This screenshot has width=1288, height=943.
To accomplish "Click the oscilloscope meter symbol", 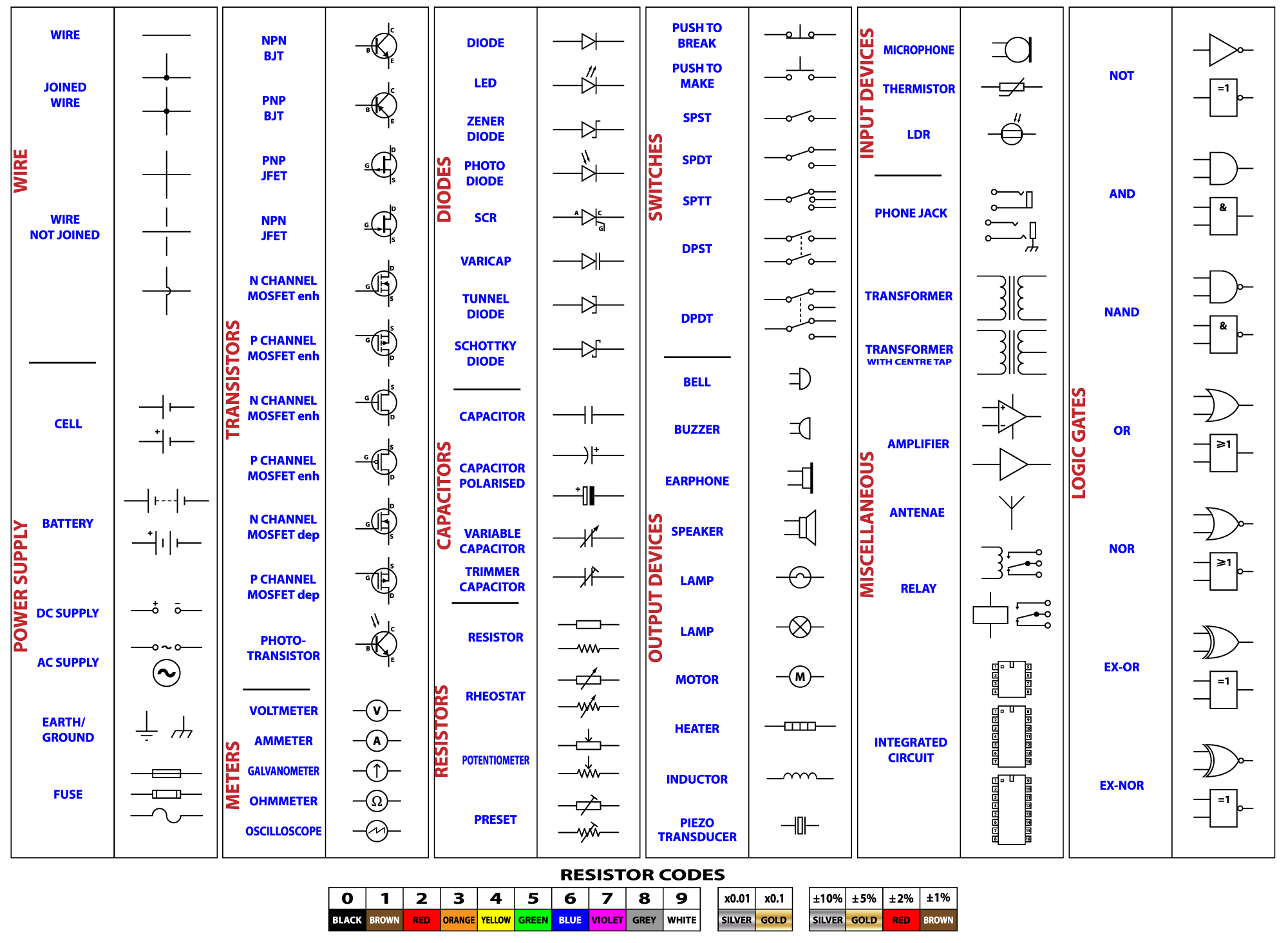I will 376,831.
